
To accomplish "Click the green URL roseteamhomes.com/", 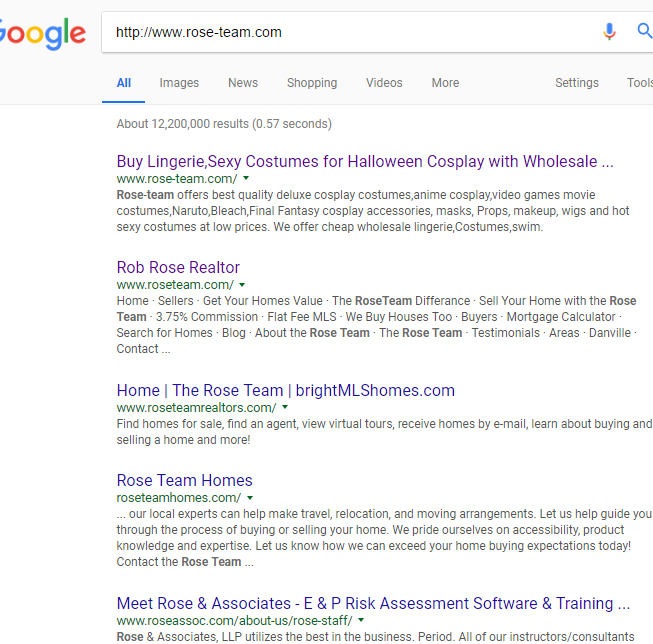I will (179, 498).
